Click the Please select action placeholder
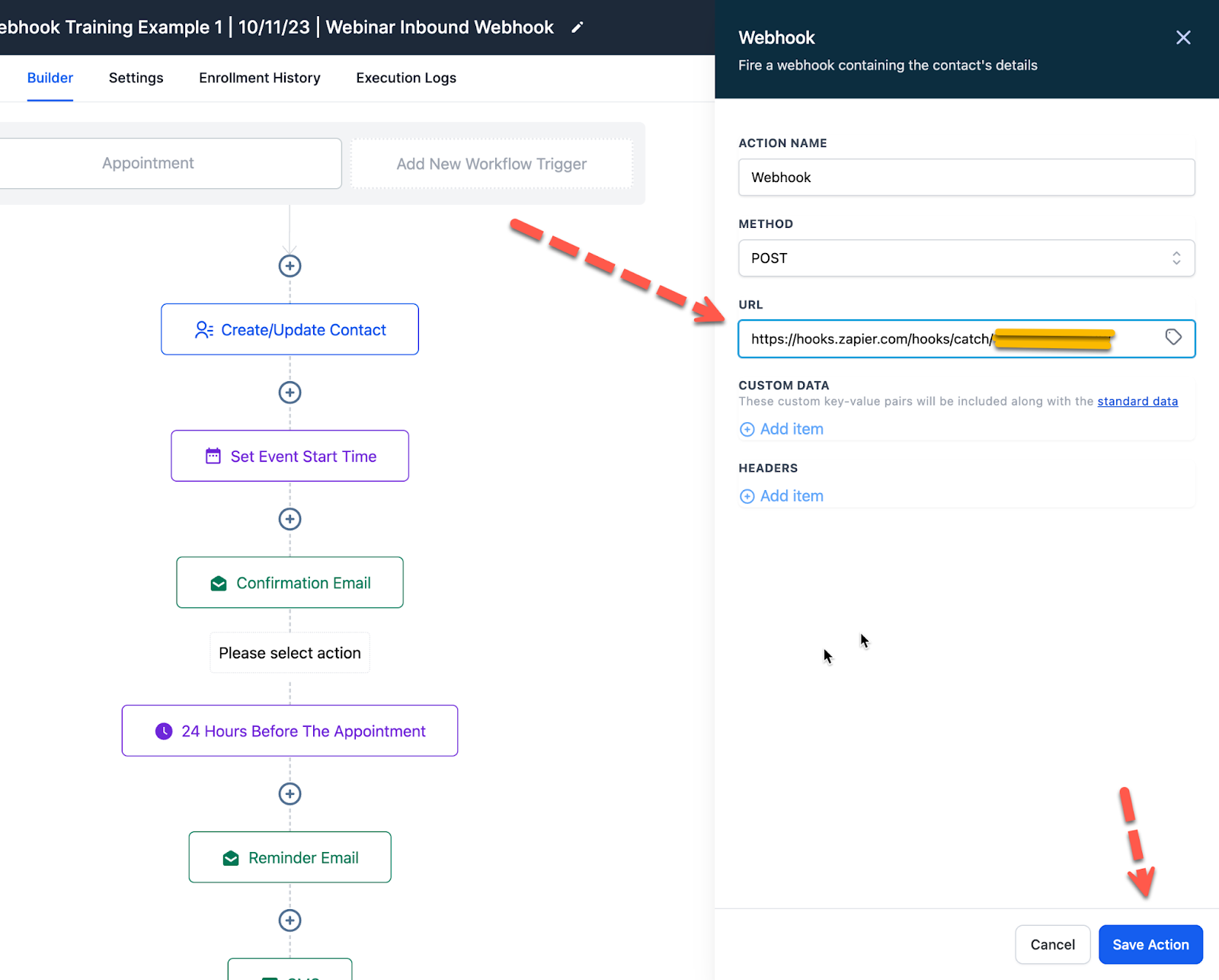This screenshot has width=1219, height=980. 290,653
